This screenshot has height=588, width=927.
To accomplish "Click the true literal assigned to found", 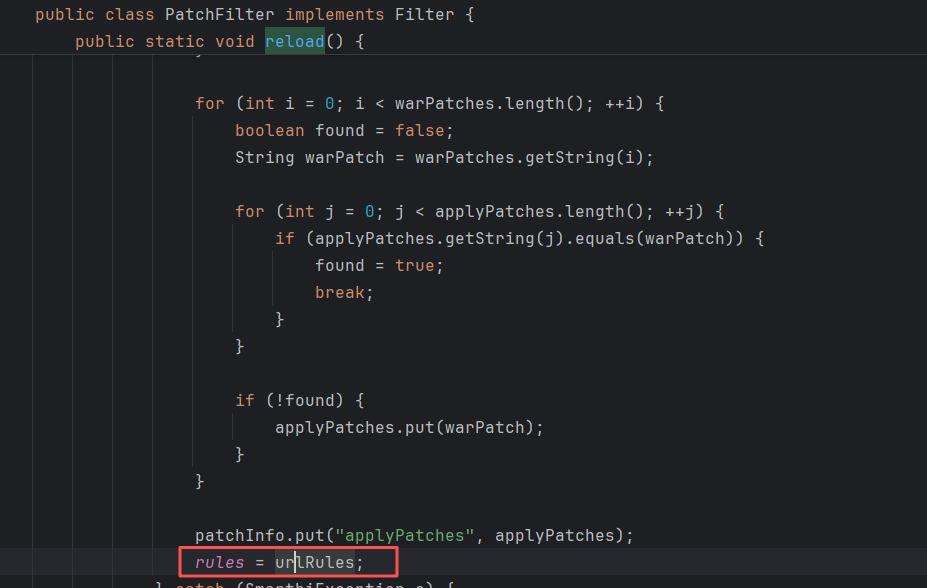I will [x=414, y=266].
